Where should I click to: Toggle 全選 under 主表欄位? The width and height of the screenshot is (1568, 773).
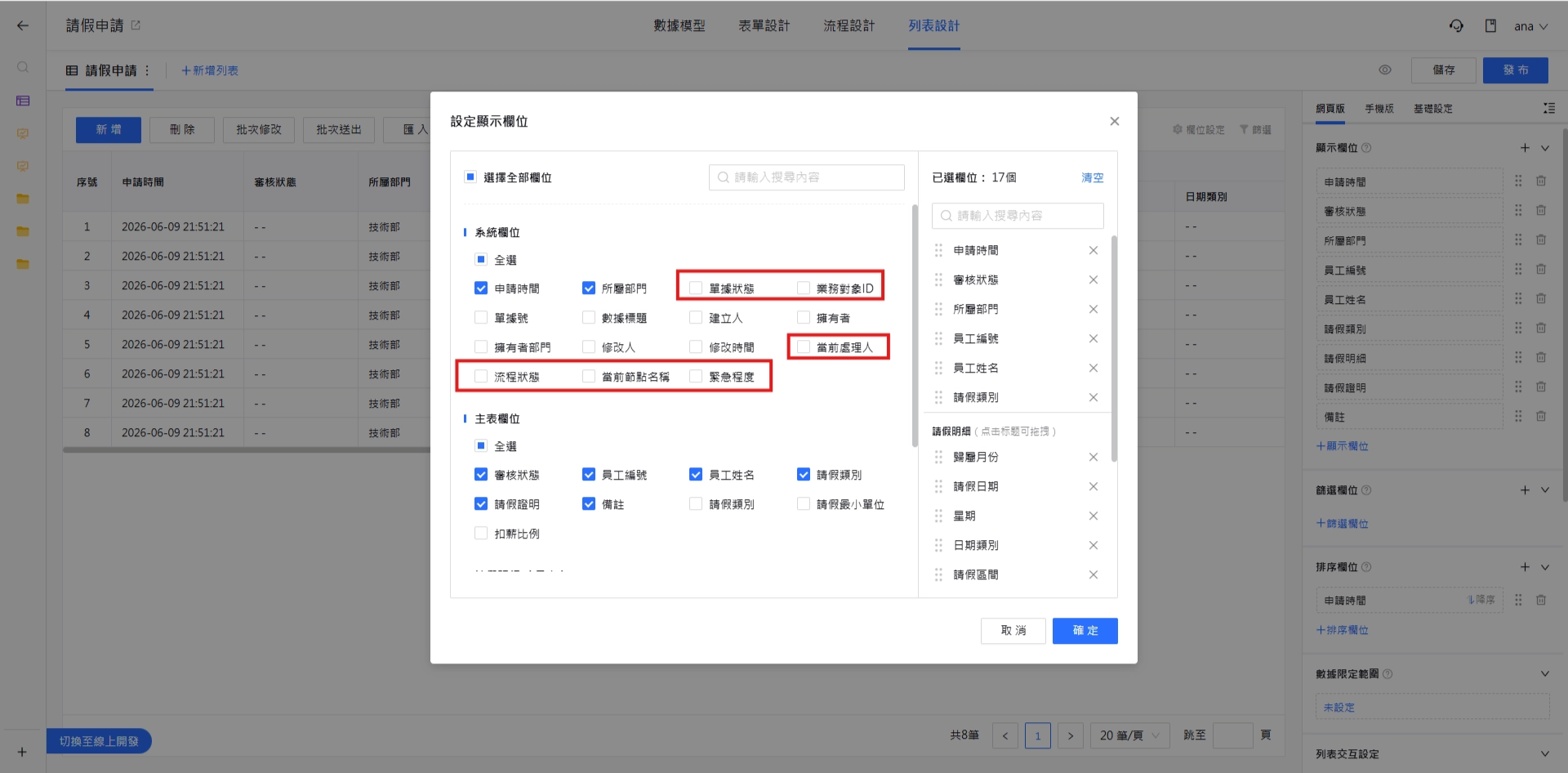pos(481,446)
